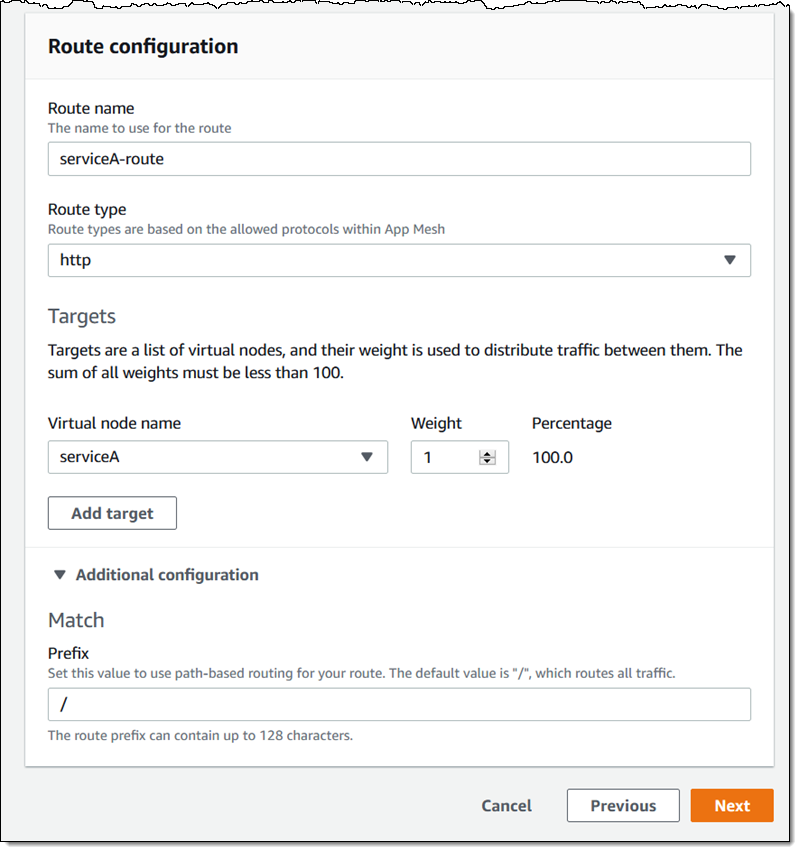Cancel the route configuration
The height and width of the screenshot is (852, 800).
coord(506,806)
